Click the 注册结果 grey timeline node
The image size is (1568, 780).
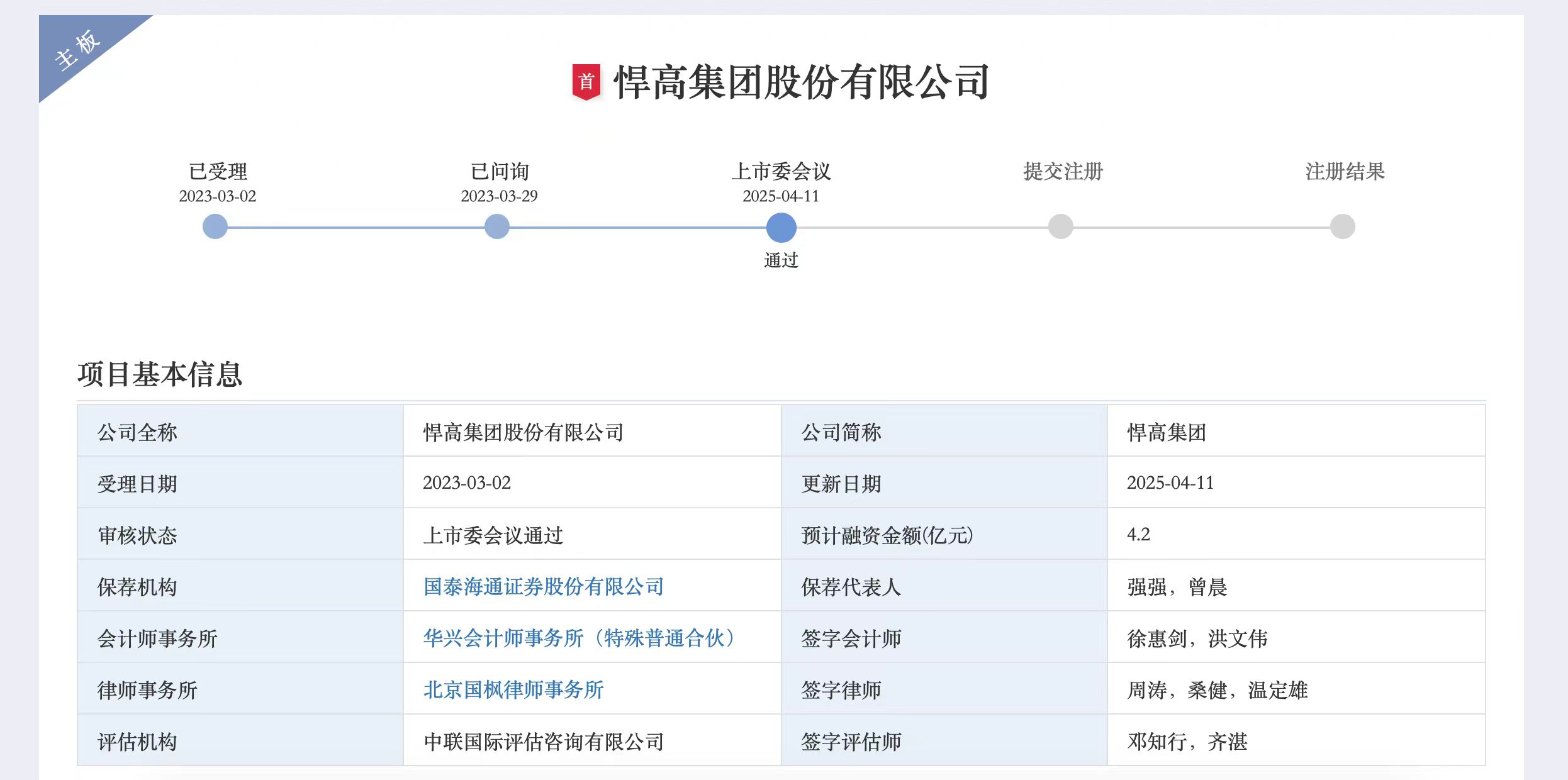pyautogui.click(x=1343, y=226)
